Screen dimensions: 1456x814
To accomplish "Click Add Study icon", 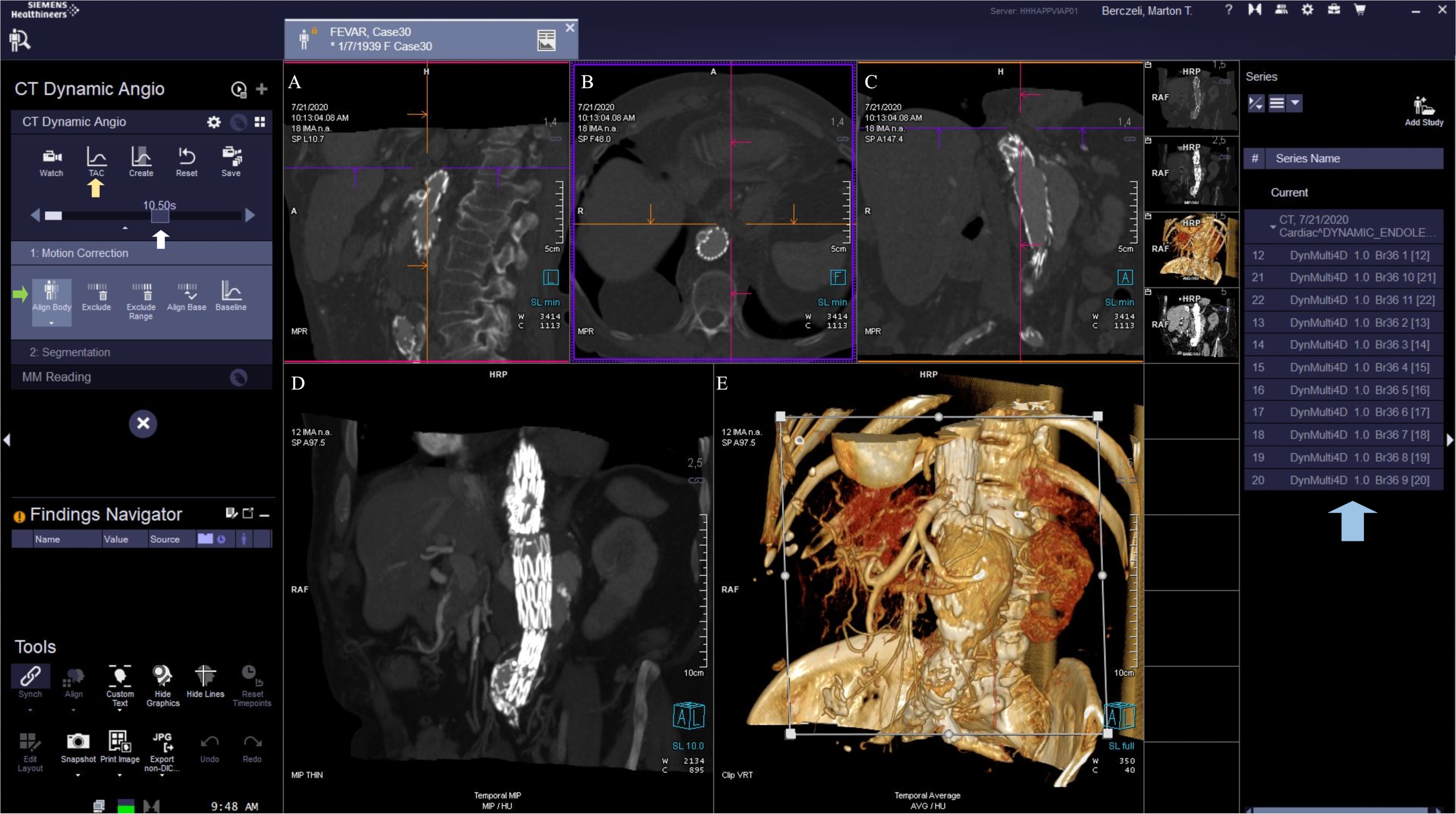I will tap(1423, 106).
